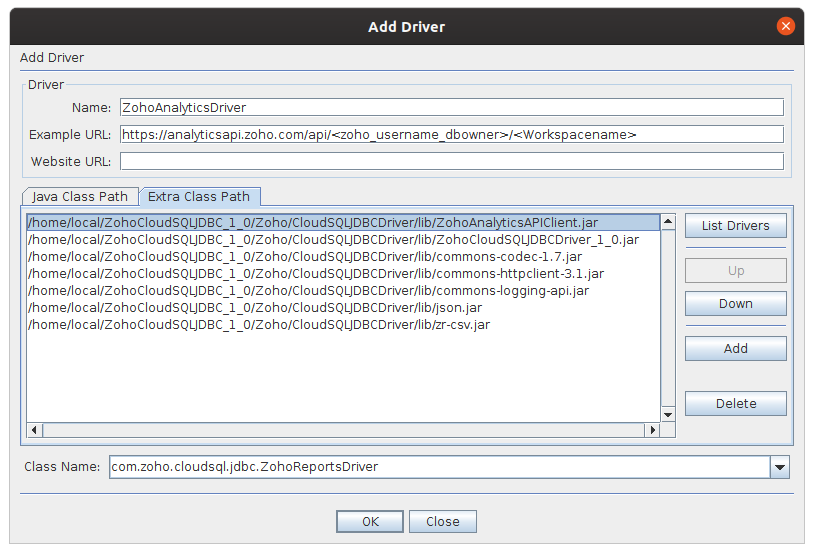Image resolution: width=814 pixels, height=553 pixels.
Task: Click the driver Name input field
Action: [451, 107]
